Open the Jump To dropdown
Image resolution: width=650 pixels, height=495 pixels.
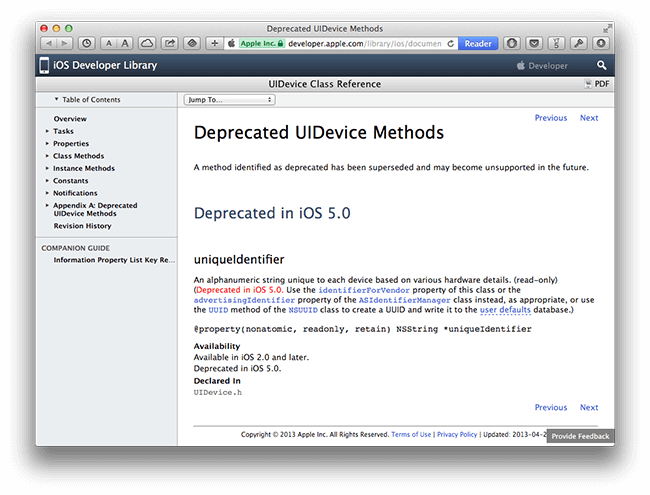click(229, 99)
